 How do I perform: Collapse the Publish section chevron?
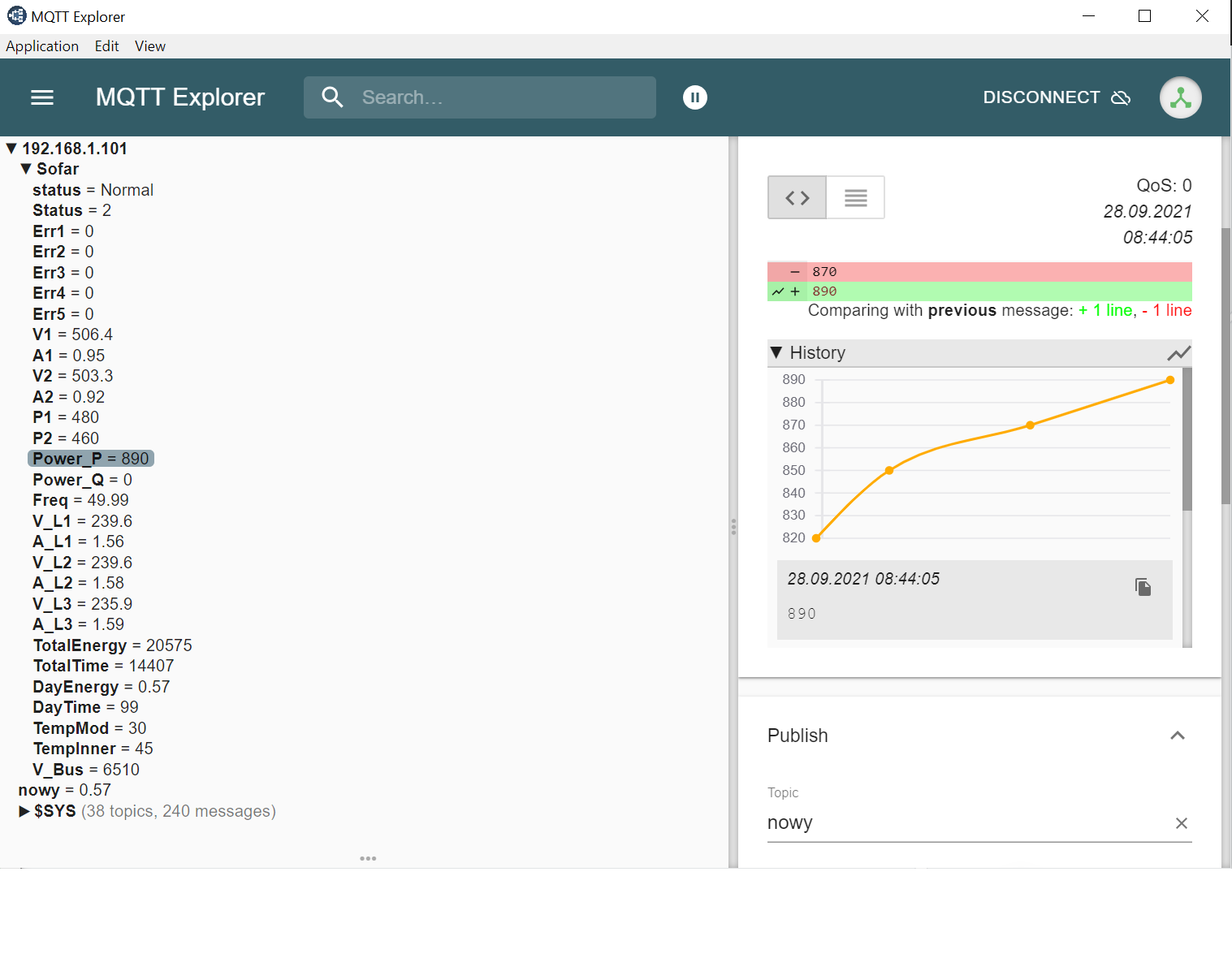(x=1178, y=736)
